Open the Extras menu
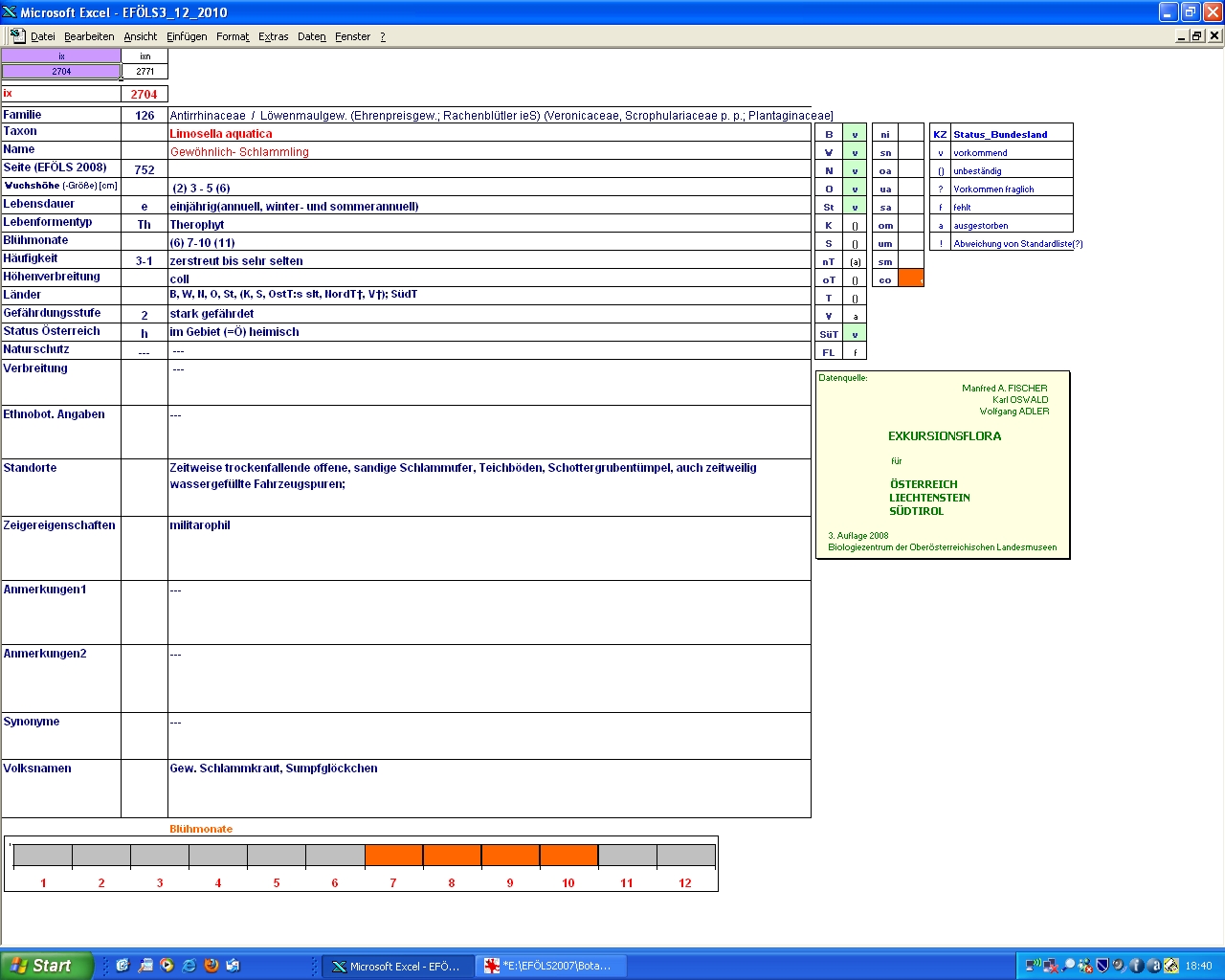 (273, 36)
